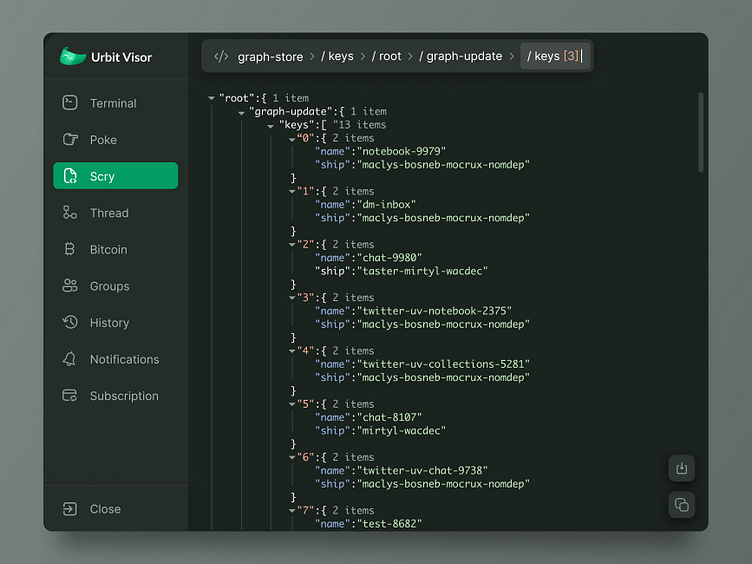Click the / keys [3] path input
752x564 pixels.
tap(556, 56)
